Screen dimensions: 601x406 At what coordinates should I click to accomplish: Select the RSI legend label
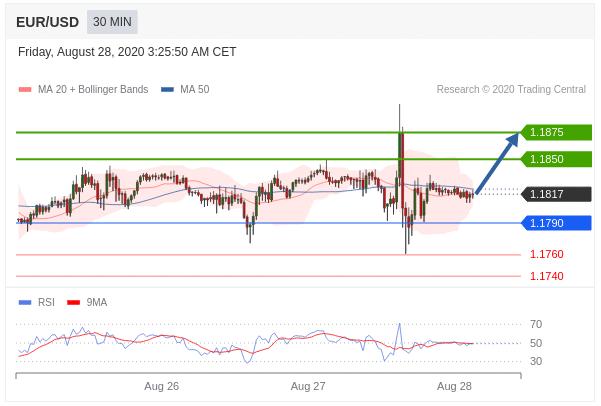pyautogui.click(x=46, y=302)
